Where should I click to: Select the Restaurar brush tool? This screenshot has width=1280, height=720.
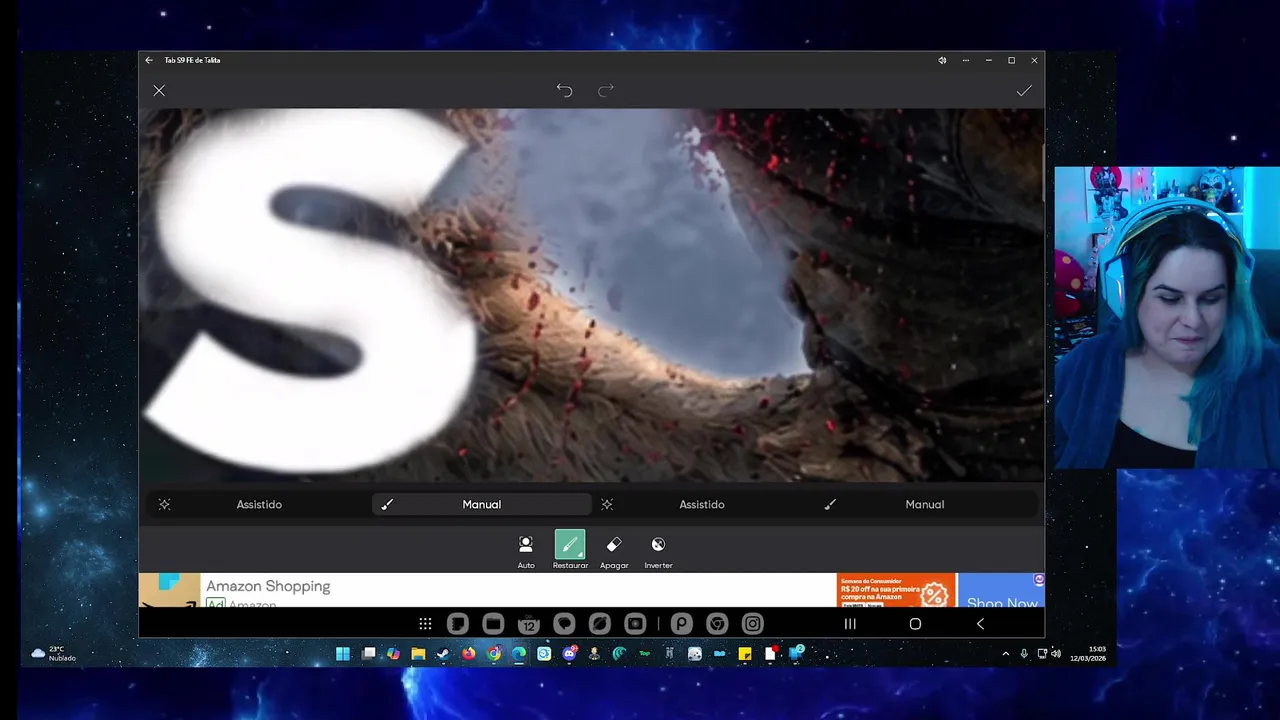(570, 551)
